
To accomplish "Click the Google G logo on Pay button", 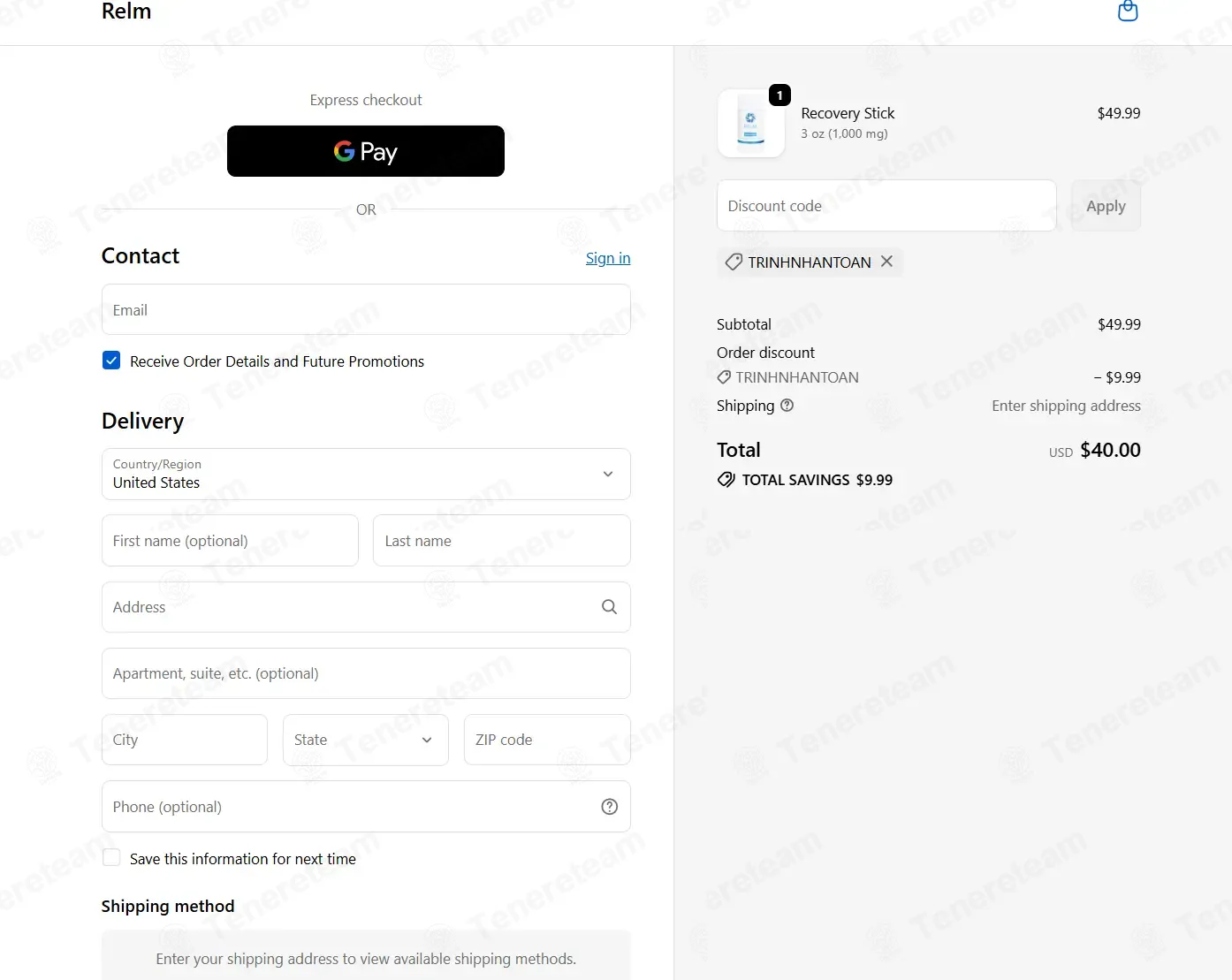I will 344,151.
